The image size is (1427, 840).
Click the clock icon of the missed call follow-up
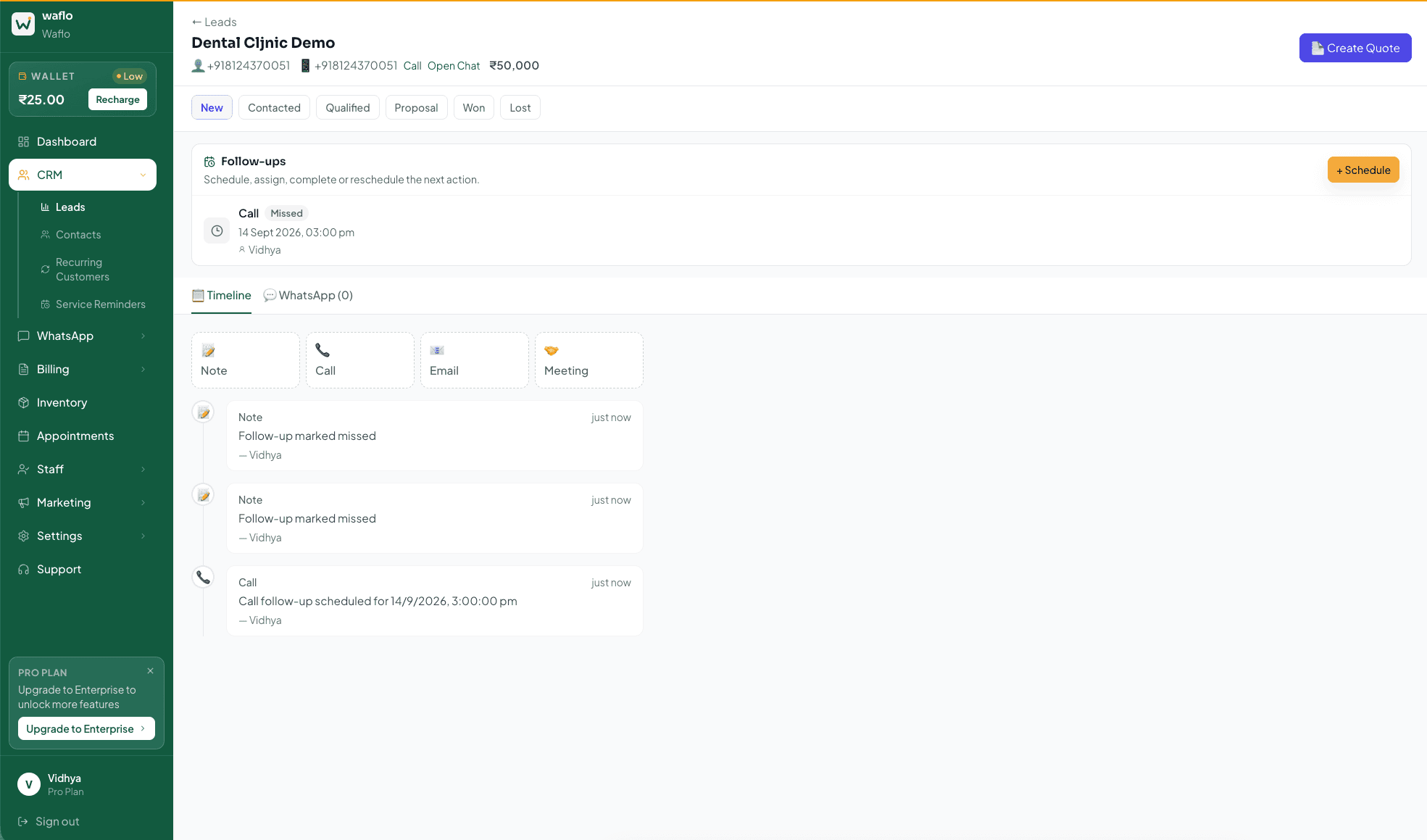point(217,230)
